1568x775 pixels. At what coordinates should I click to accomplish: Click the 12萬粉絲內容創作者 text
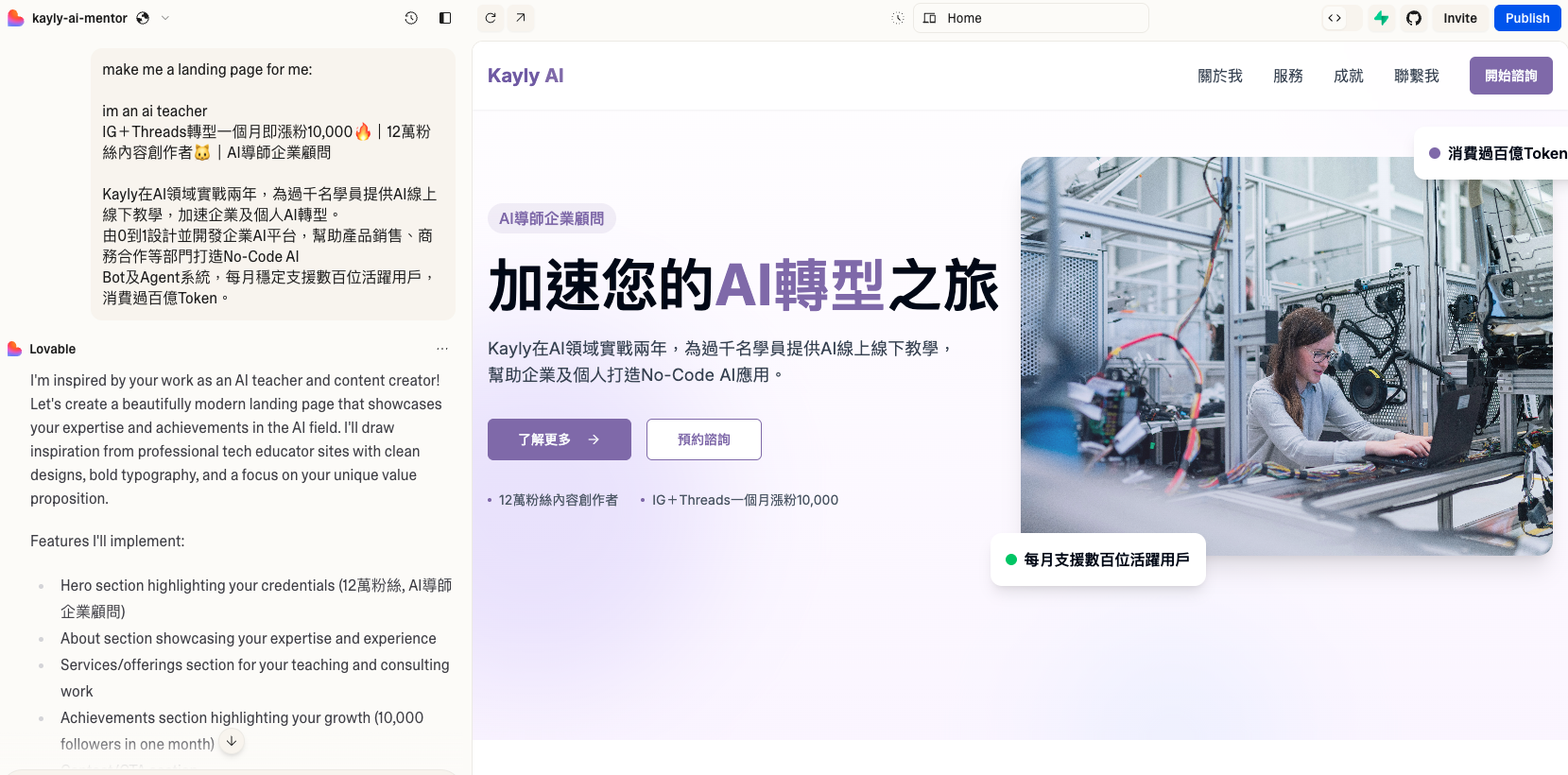pyautogui.click(x=559, y=500)
